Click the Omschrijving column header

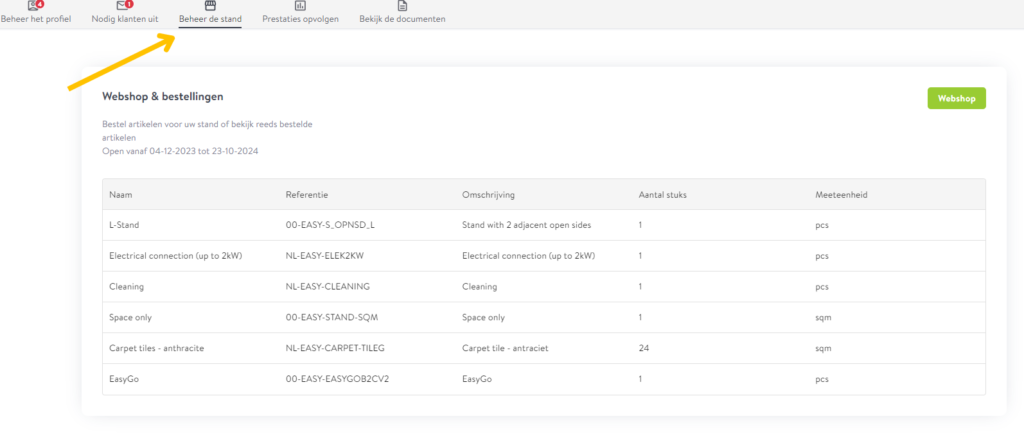pyautogui.click(x=487, y=195)
